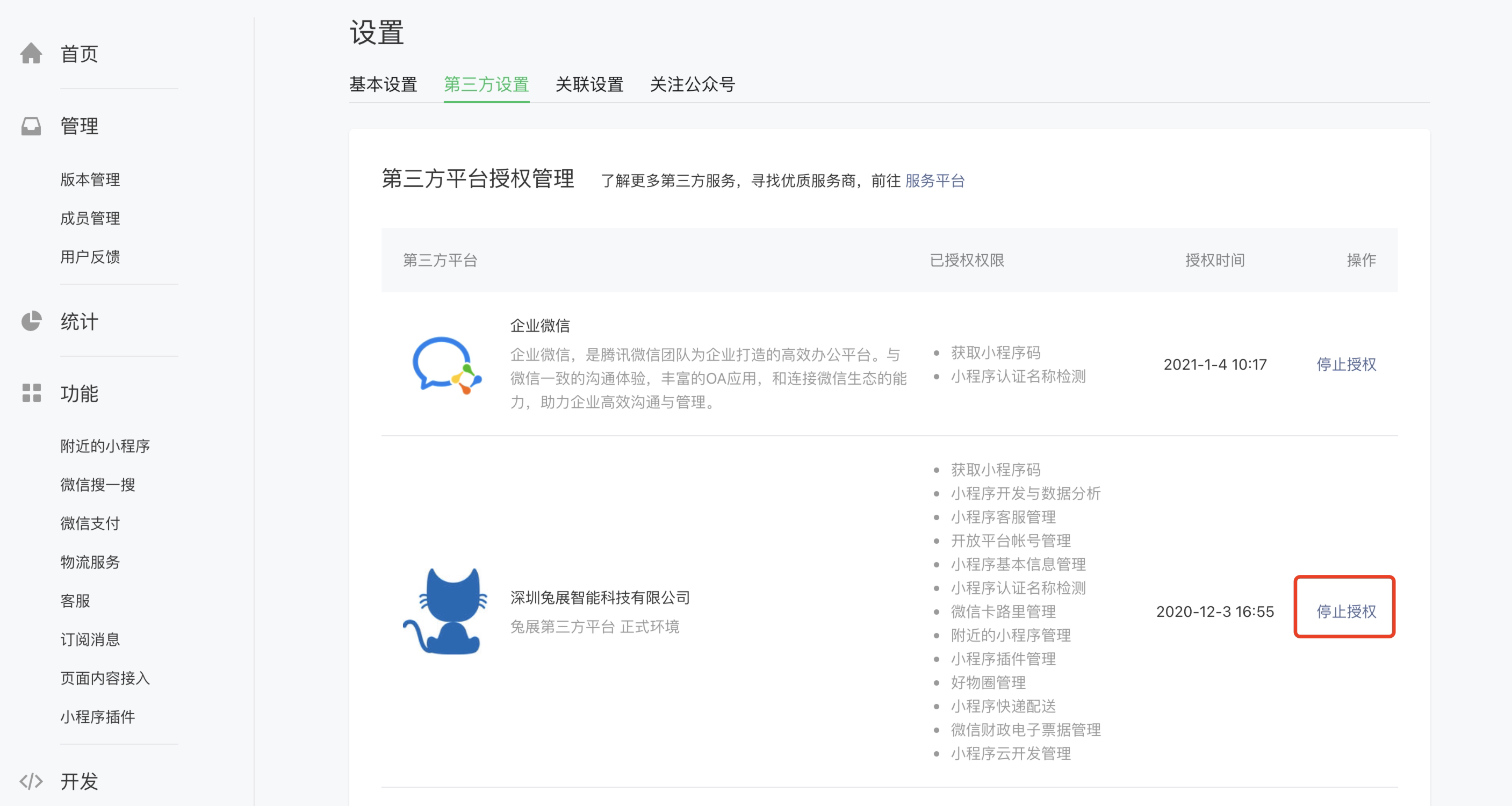This screenshot has width=1512, height=806.
Task: Click the 小程序快递配送 permission
Action: [1003, 706]
